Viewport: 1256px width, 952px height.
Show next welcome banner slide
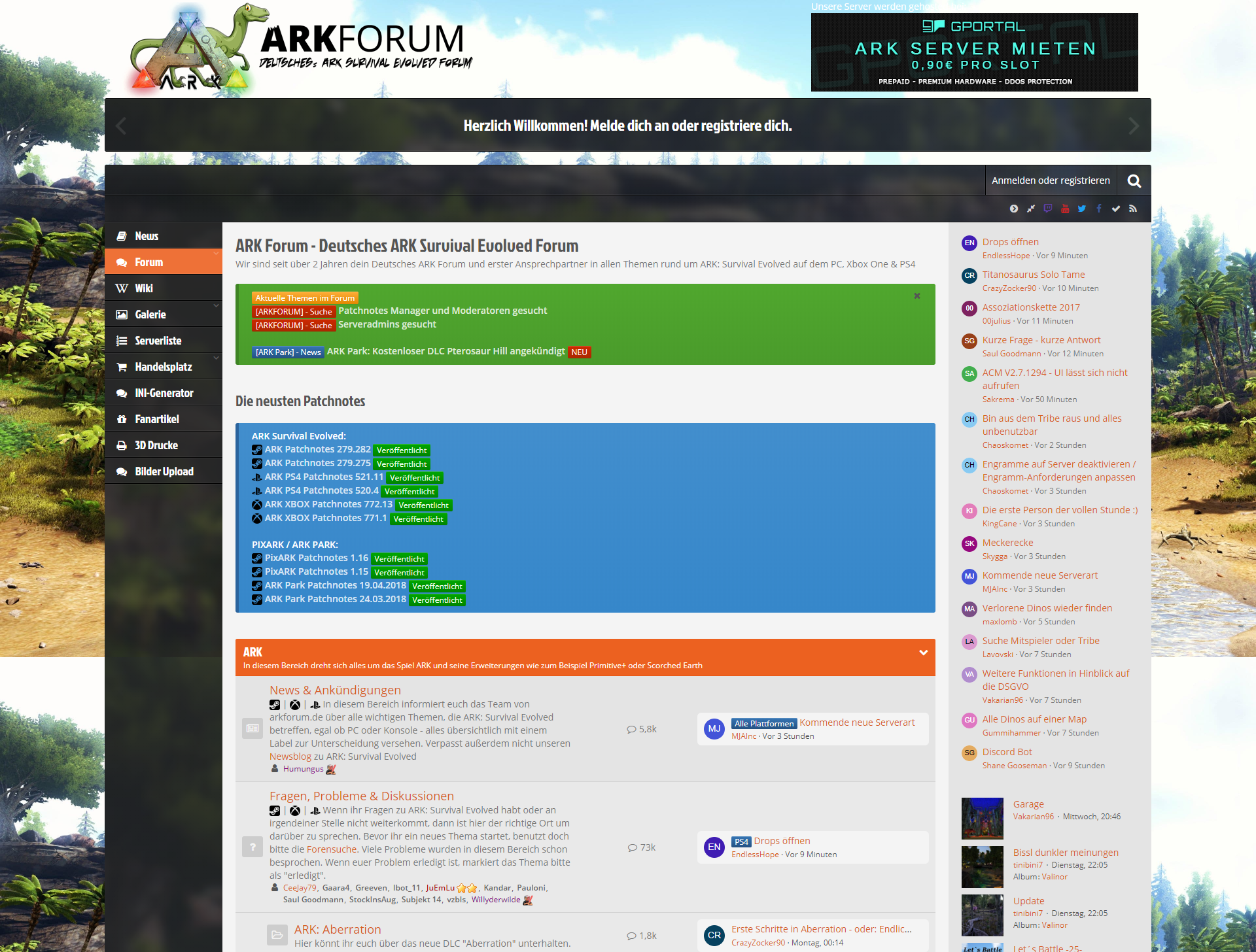[x=1134, y=126]
